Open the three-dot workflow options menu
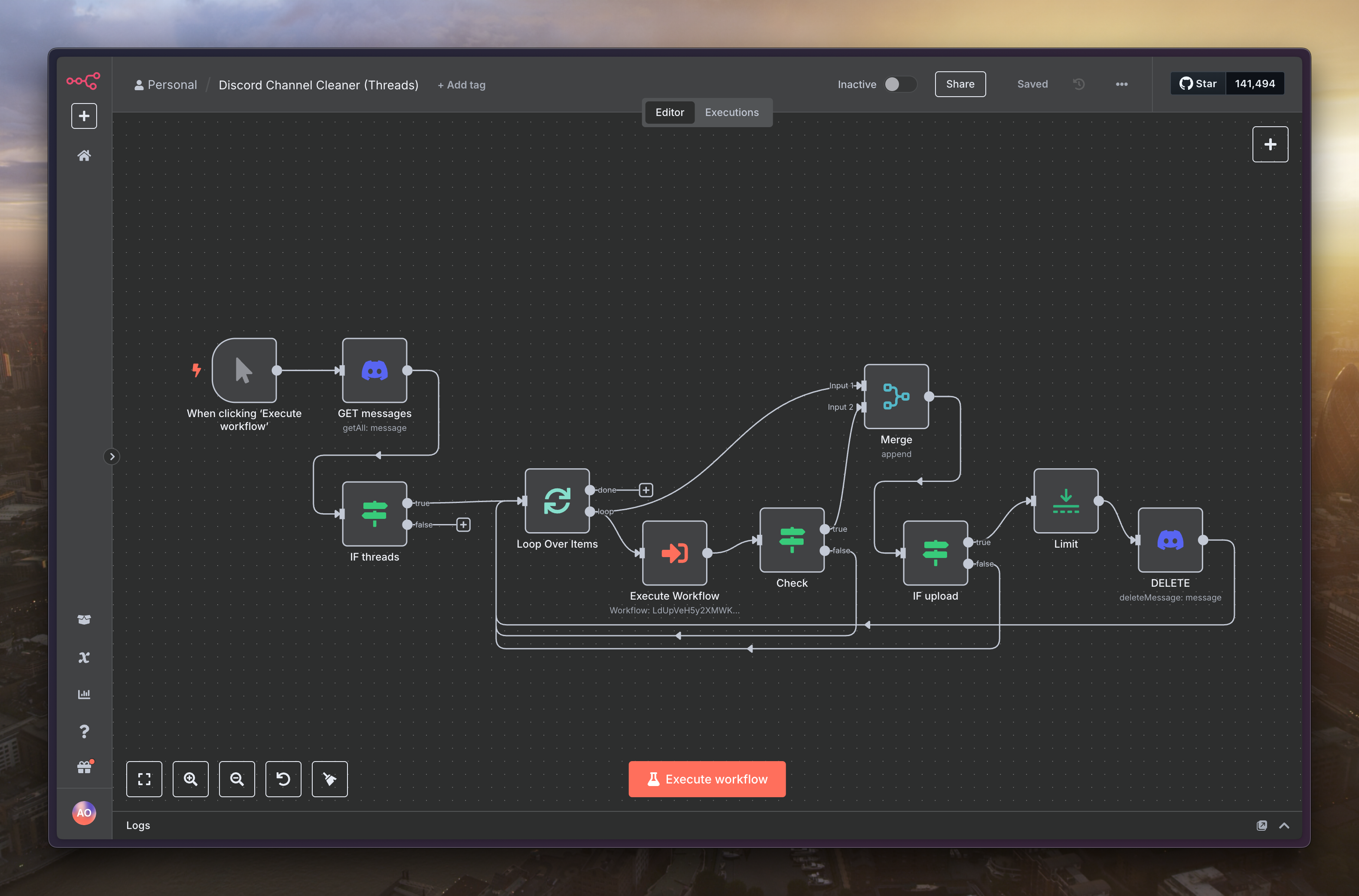This screenshot has height=896, width=1359. (1121, 84)
